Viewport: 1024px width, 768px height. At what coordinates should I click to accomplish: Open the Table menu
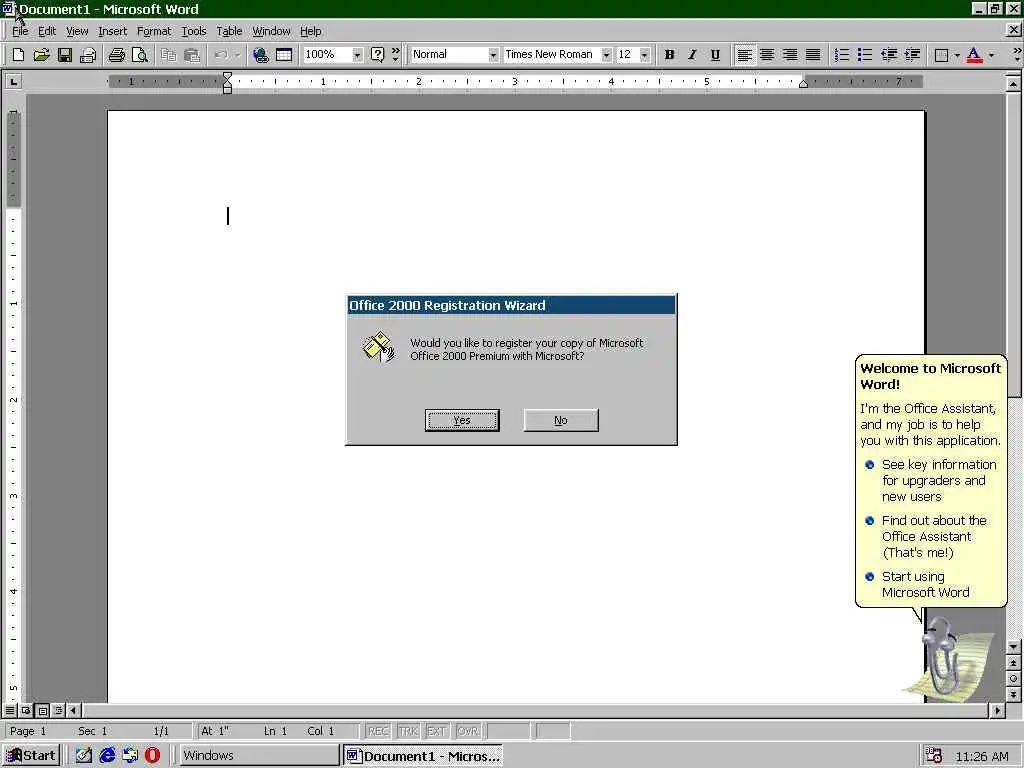(229, 31)
